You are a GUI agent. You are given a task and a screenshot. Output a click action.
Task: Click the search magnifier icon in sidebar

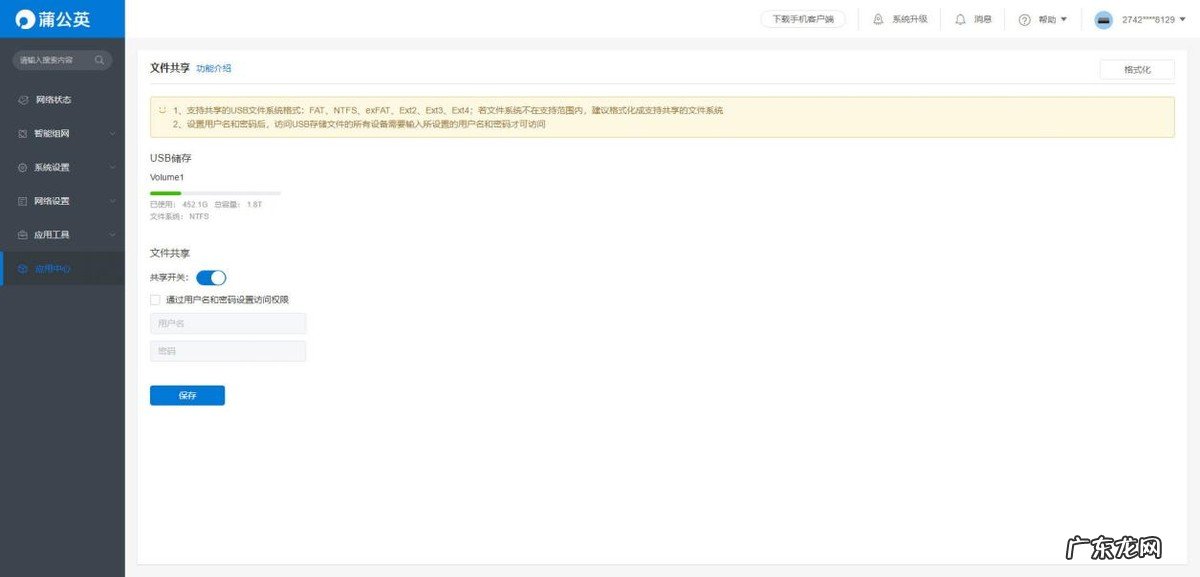click(99, 60)
